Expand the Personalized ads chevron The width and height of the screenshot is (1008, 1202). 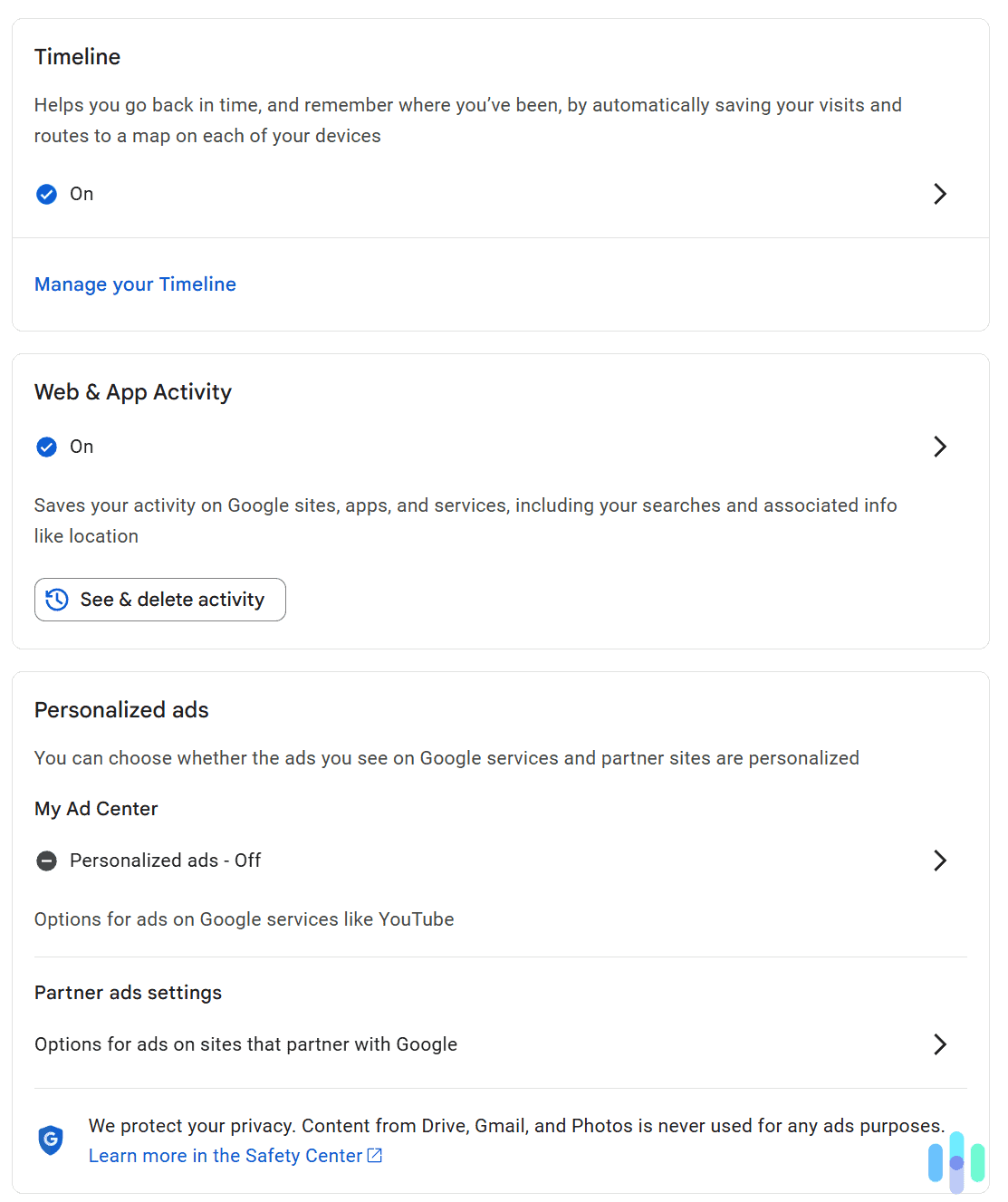click(x=940, y=861)
